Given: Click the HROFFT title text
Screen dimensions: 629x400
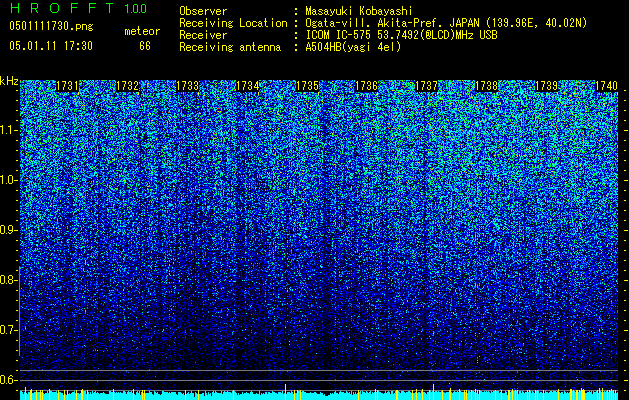Looking at the screenshot, I should (61, 8).
